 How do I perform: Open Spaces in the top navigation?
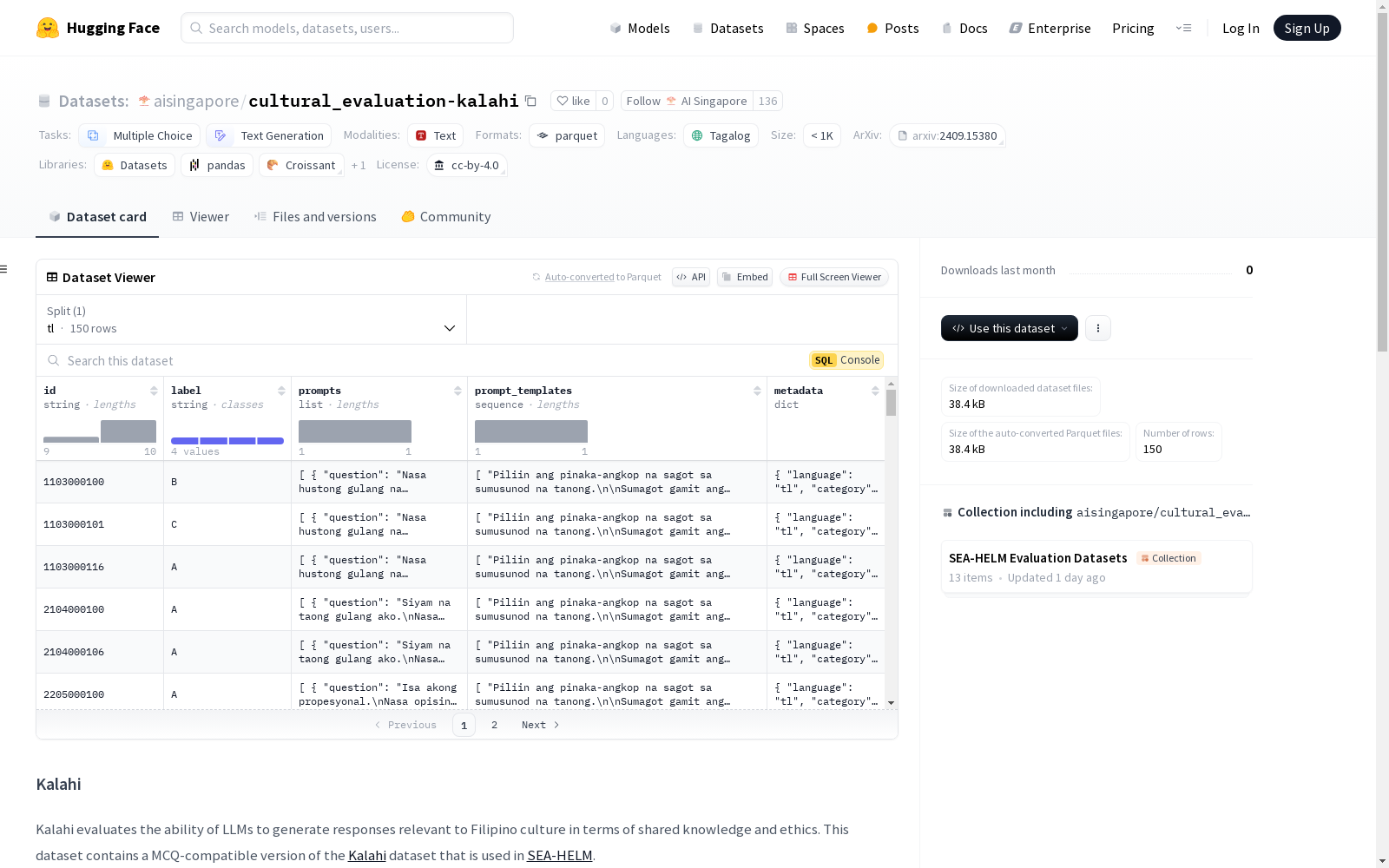tap(815, 28)
